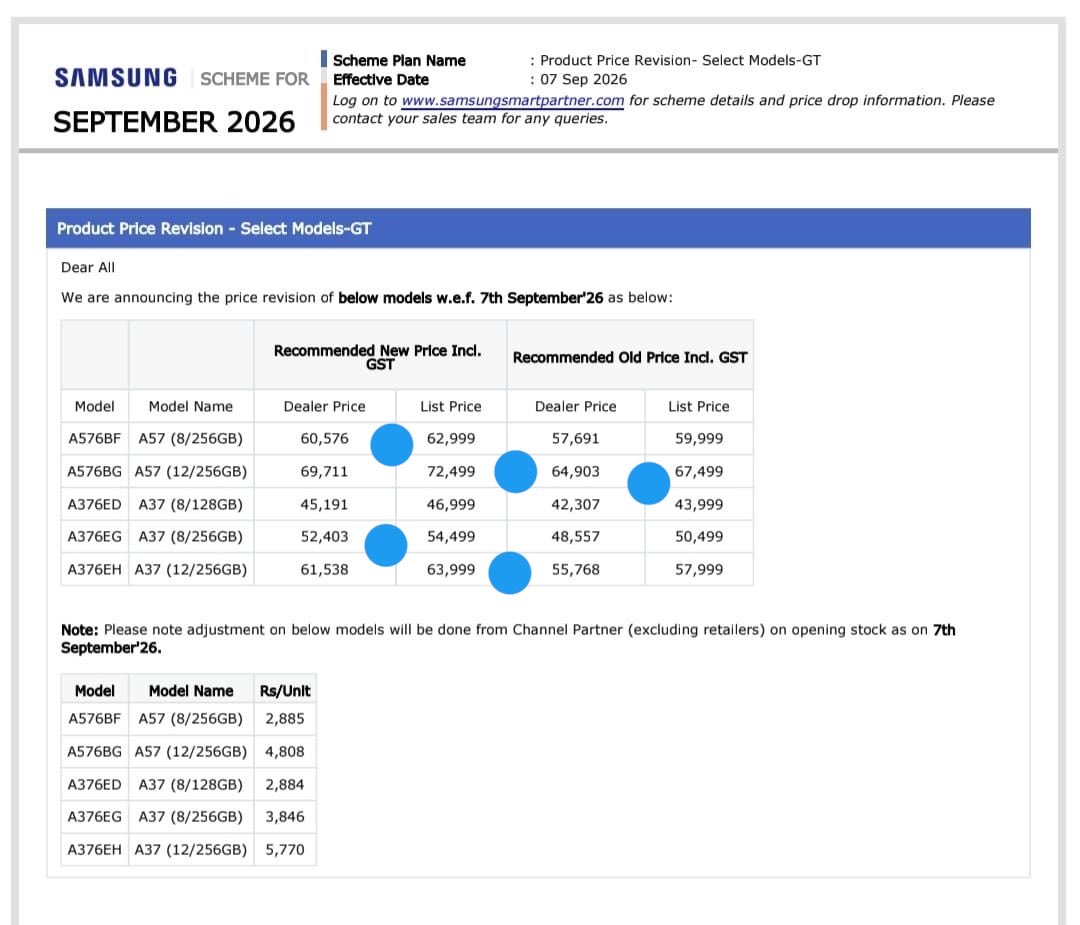Select old dealer price 64,903
1080x925 pixels.
pyautogui.click(x=575, y=472)
